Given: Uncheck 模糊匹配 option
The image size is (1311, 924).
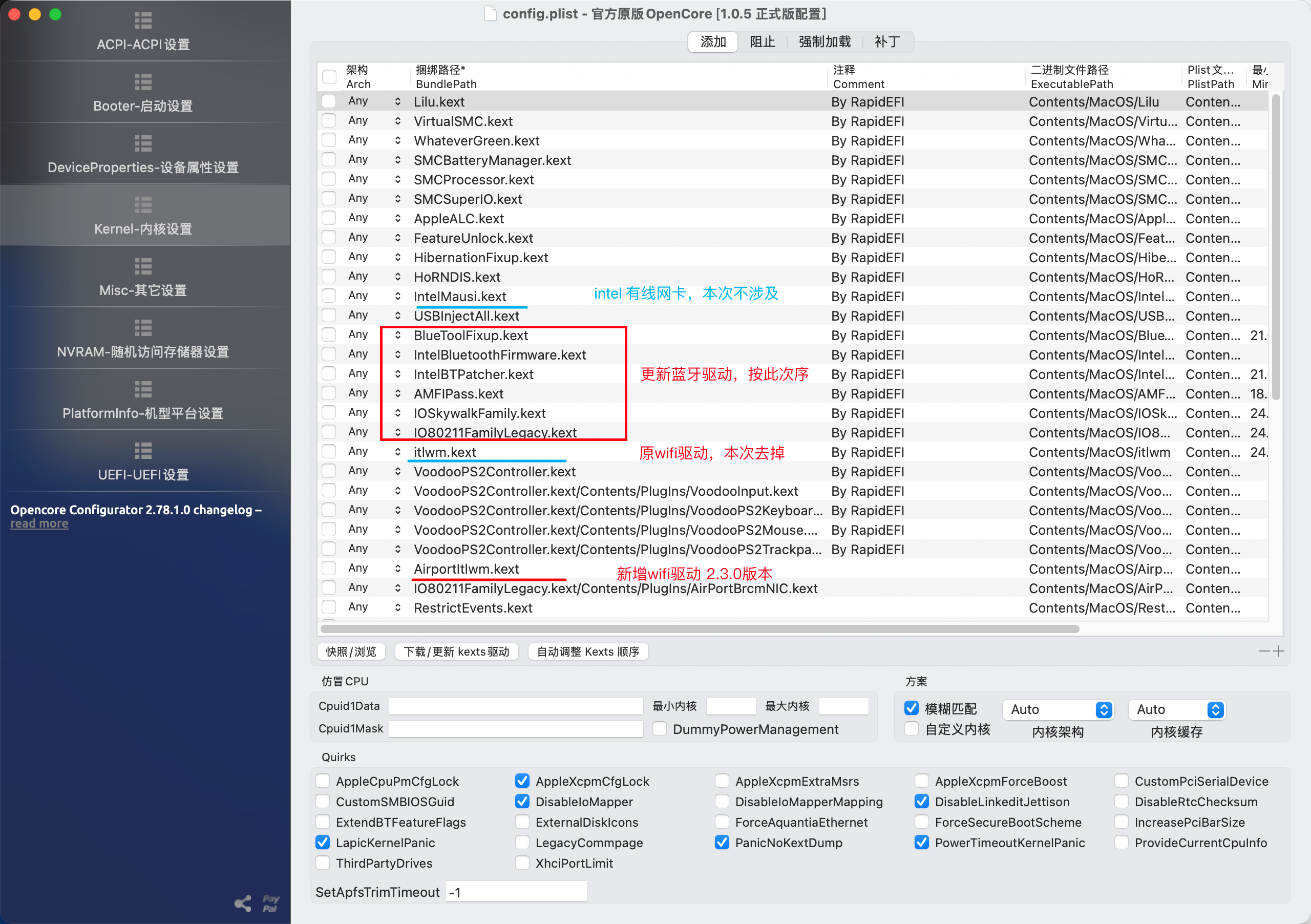Looking at the screenshot, I should click(x=912, y=708).
